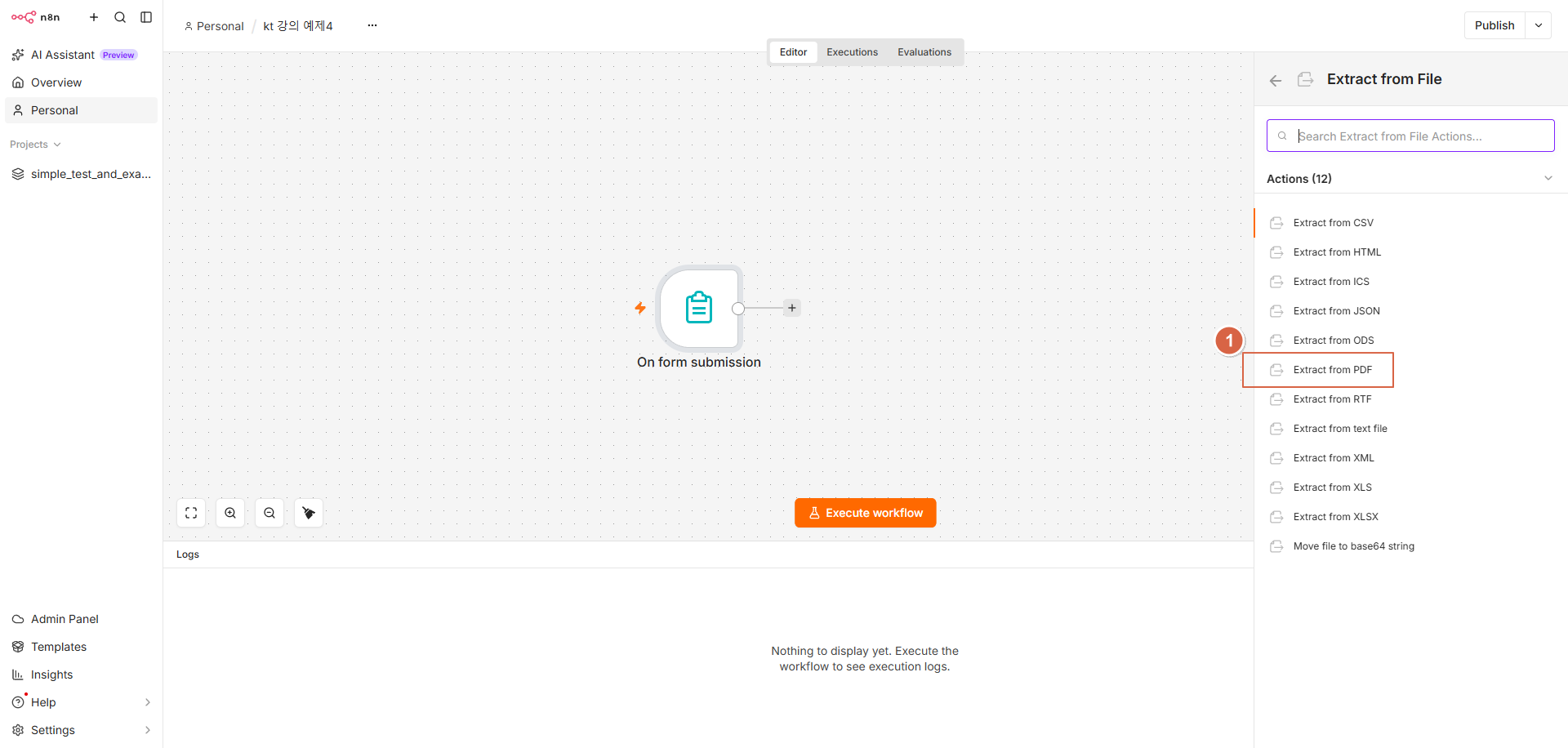Click the lightning trigger icon beside the node

pos(640,308)
